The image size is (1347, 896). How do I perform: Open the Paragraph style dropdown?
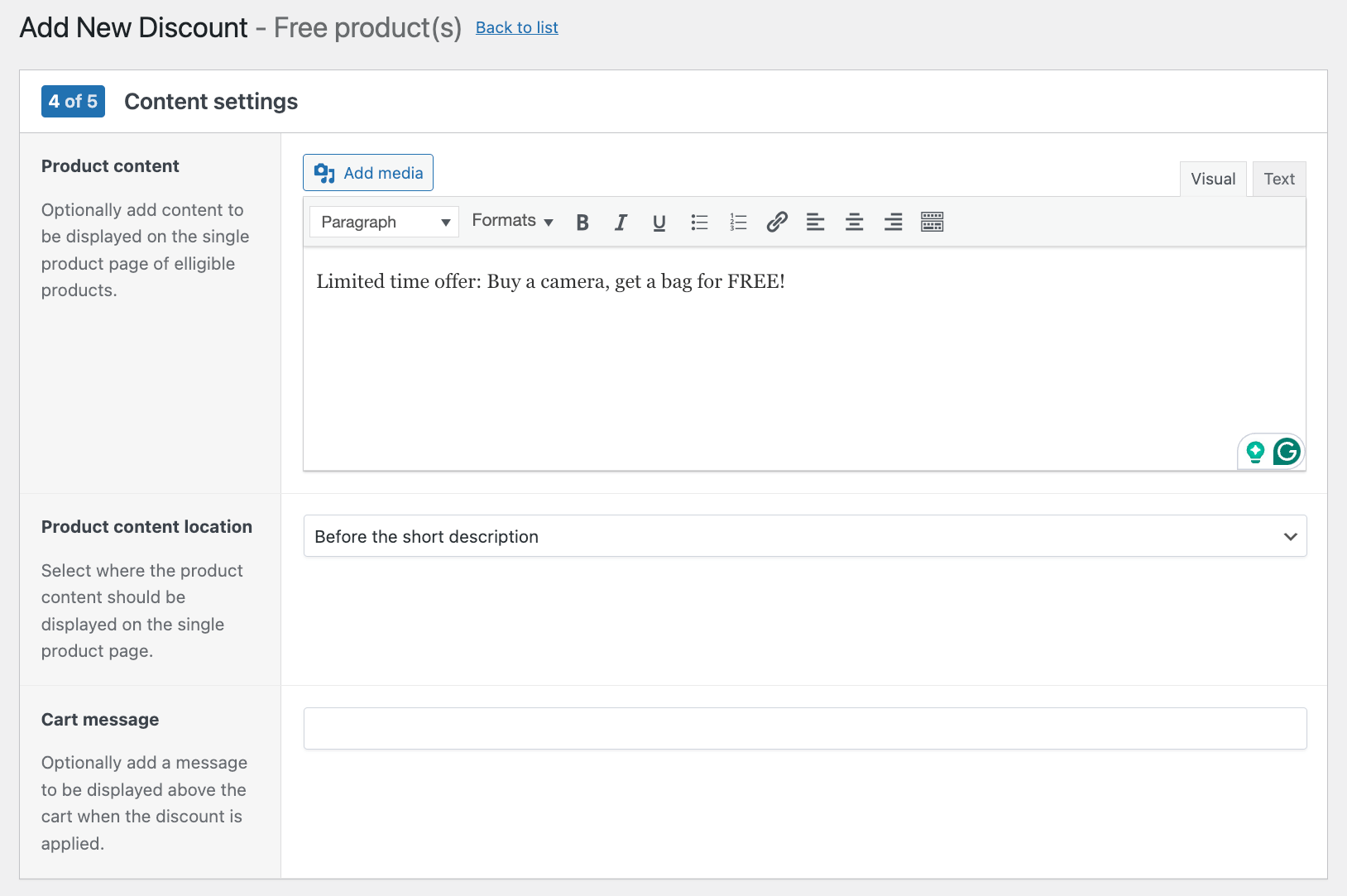point(382,222)
